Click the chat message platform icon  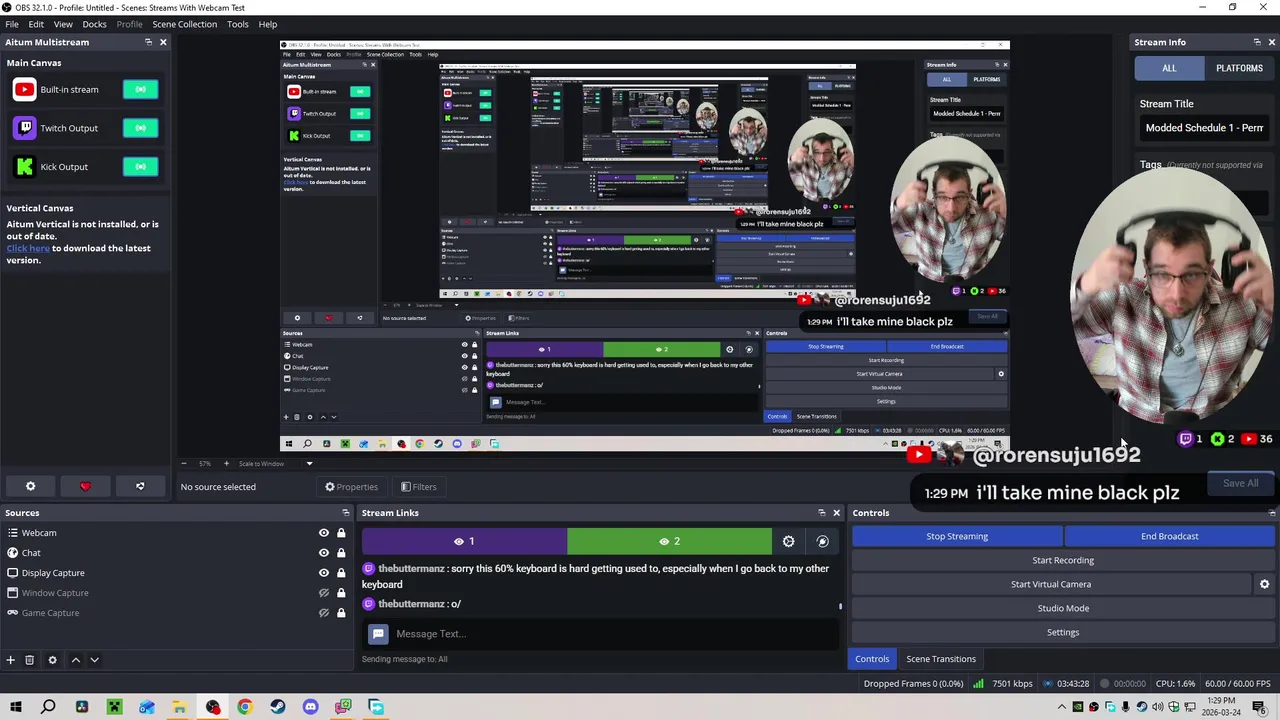[x=378, y=634]
